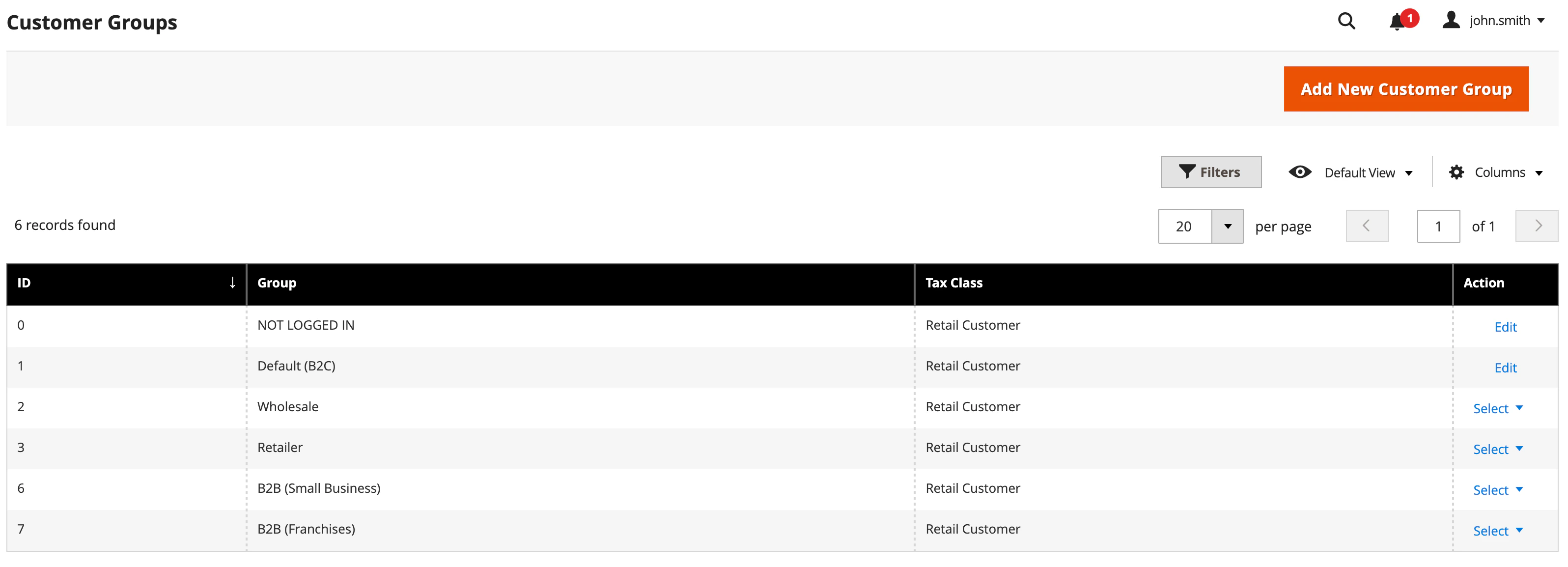This screenshot has width=1568, height=567.
Task: Open the global search magnifier icon
Action: (1346, 21)
